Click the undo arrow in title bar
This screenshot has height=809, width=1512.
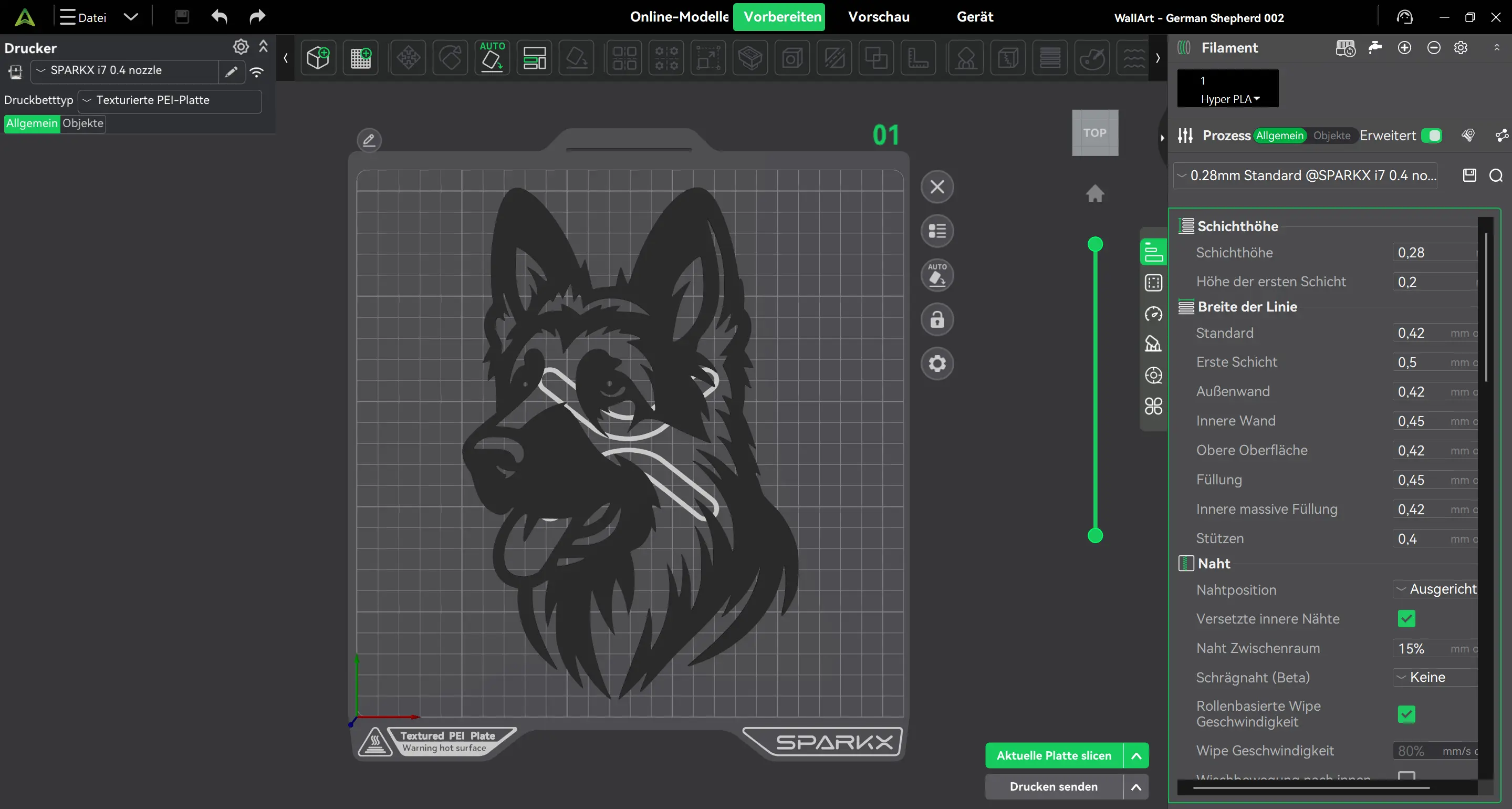coord(220,16)
